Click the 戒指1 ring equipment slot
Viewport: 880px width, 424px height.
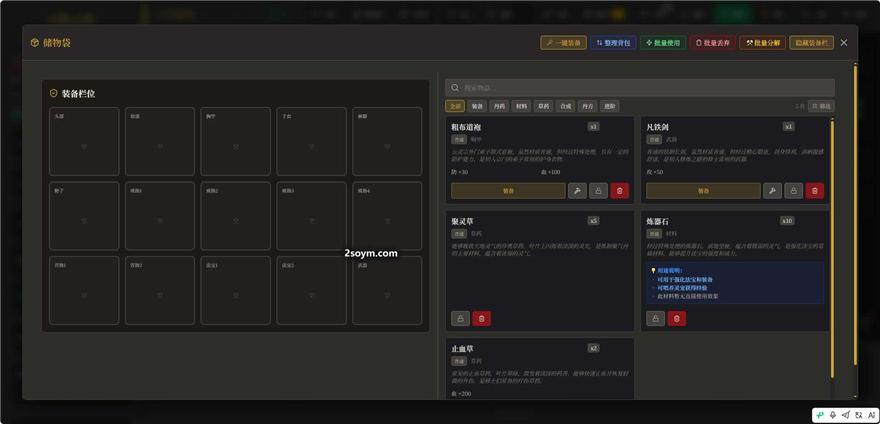(160, 216)
